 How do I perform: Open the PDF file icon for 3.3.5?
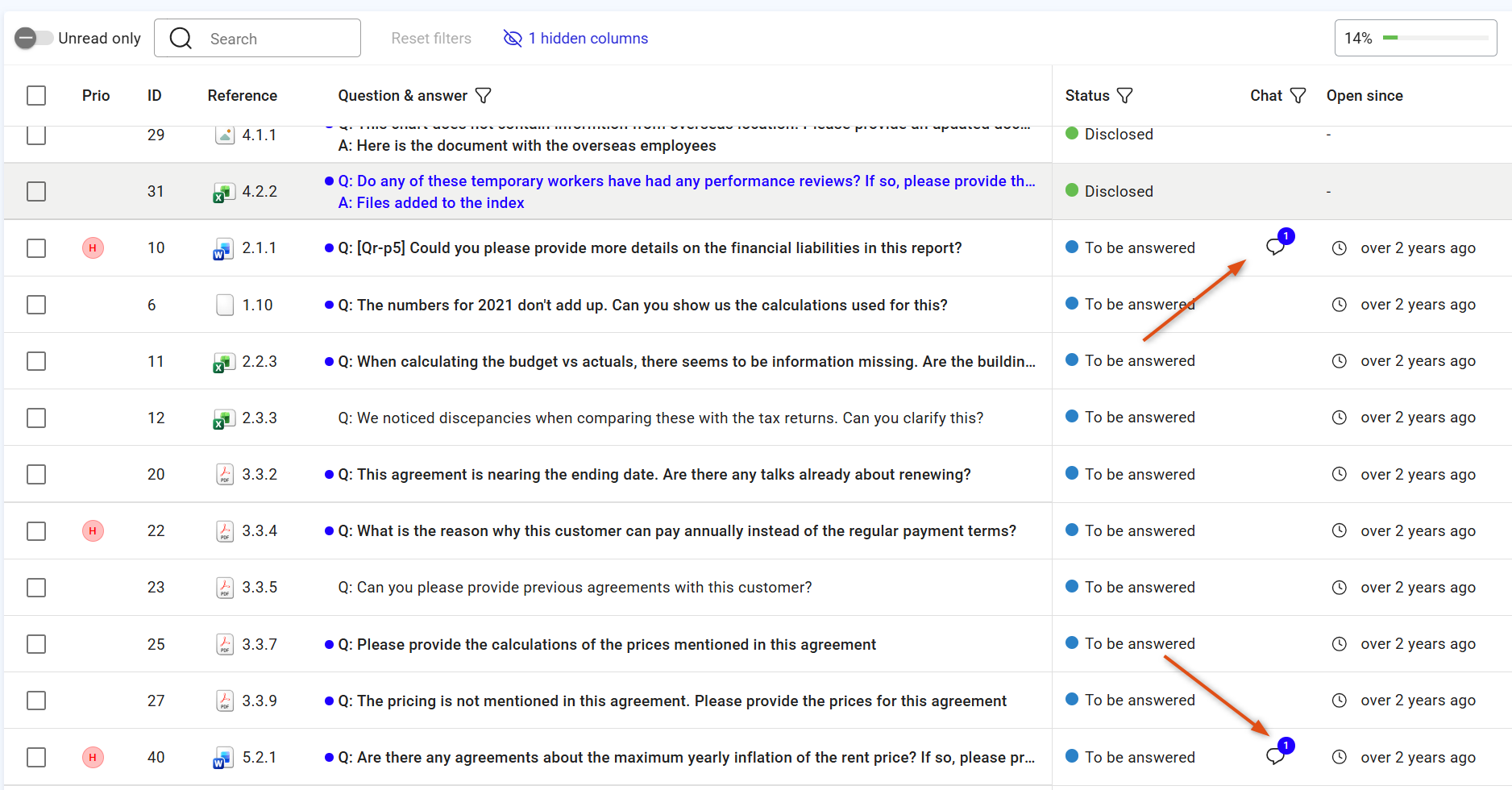(225, 588)
